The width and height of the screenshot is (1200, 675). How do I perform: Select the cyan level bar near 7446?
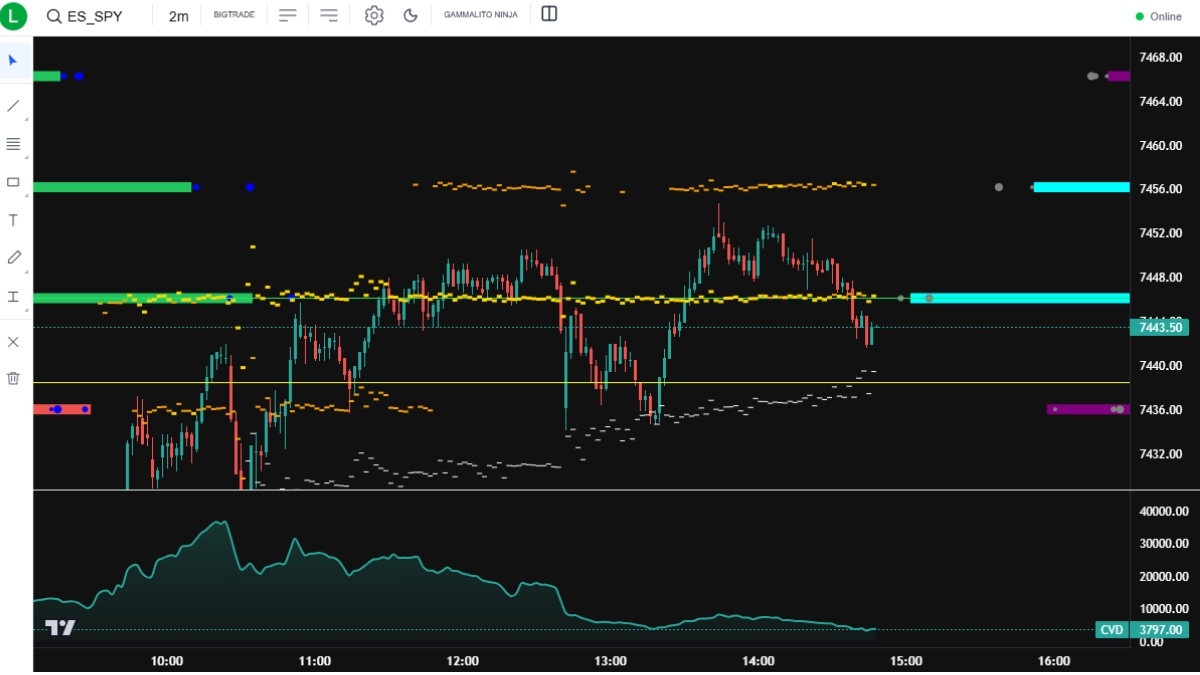point(1020,298)
